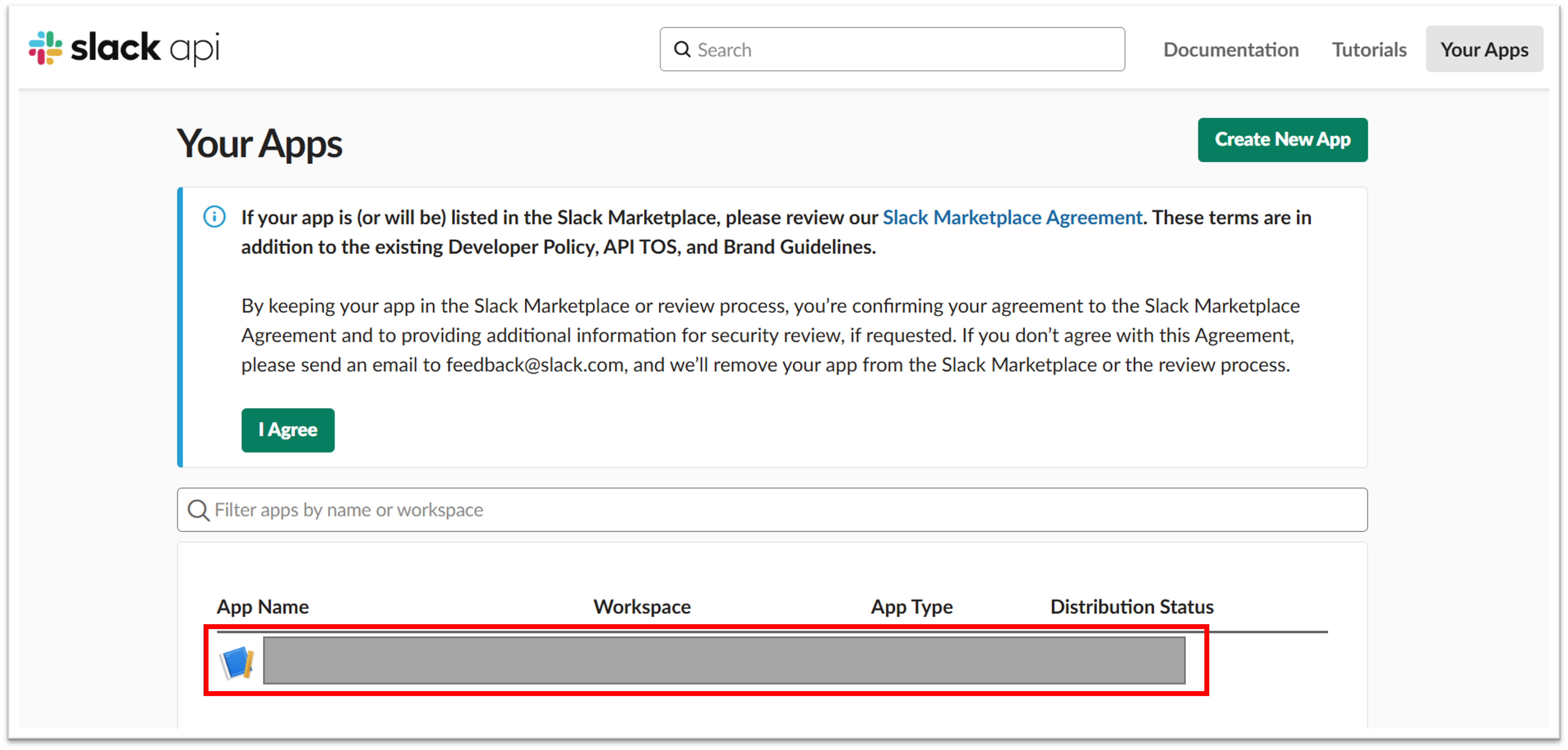Open the Documentation menu item
The height and width of the screenshot is (750, 1568).
click(x=1230, y=49)
